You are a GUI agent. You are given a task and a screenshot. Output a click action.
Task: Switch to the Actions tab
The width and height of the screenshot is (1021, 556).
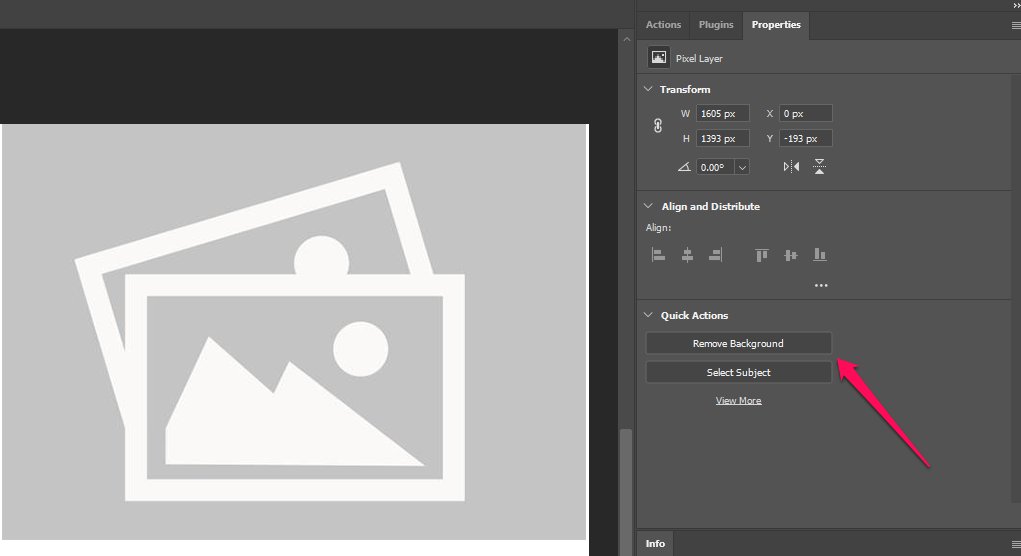(x=663, y=25)
